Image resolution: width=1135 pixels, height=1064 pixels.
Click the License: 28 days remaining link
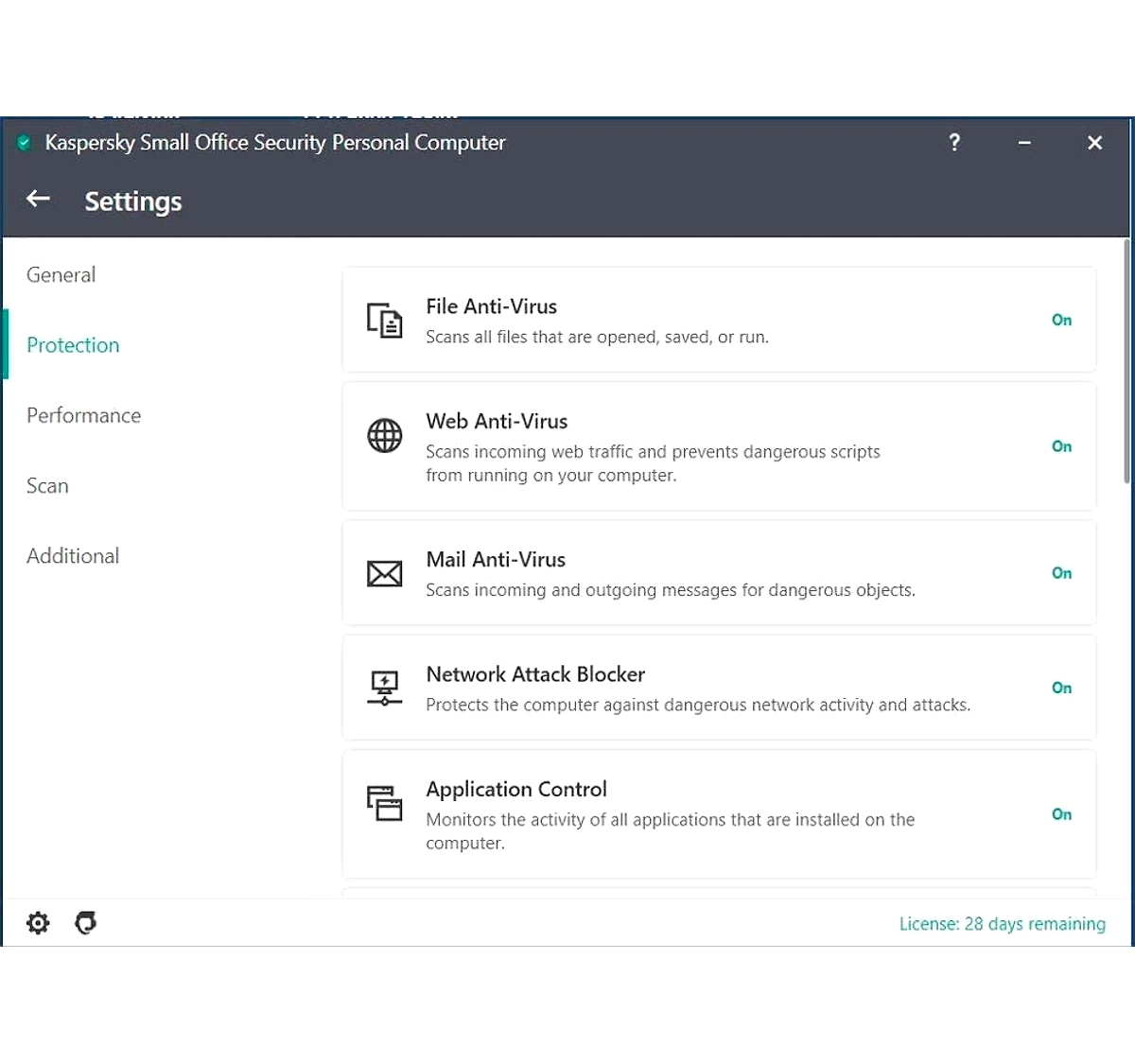point(1002,924)
